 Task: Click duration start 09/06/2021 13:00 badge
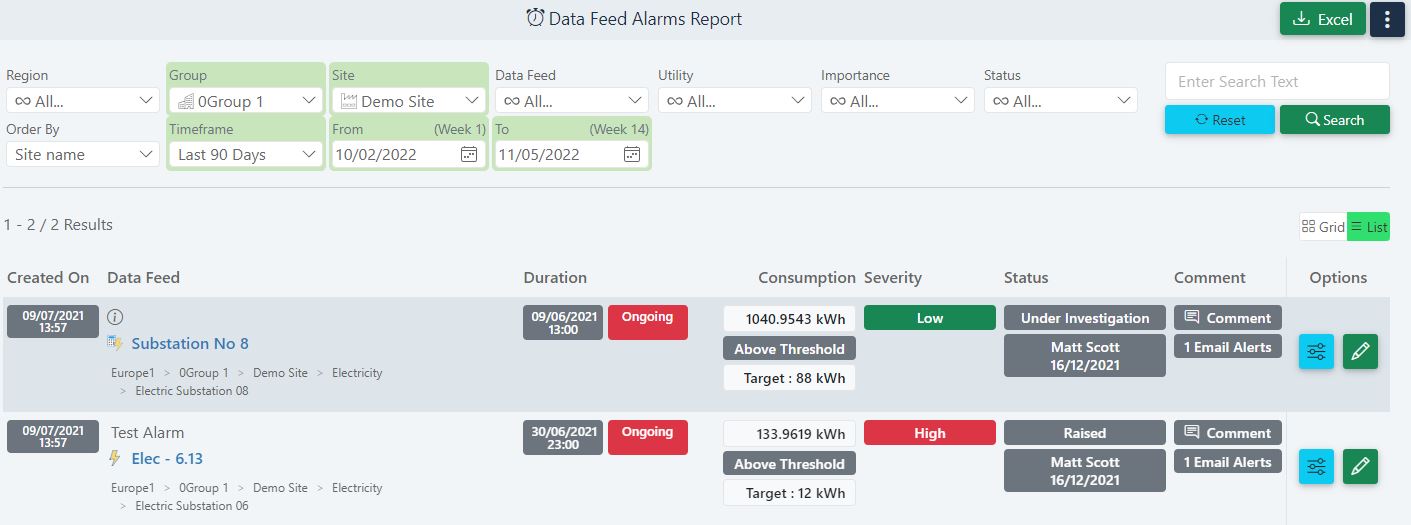pyautogui.click(x=564, y=322)
